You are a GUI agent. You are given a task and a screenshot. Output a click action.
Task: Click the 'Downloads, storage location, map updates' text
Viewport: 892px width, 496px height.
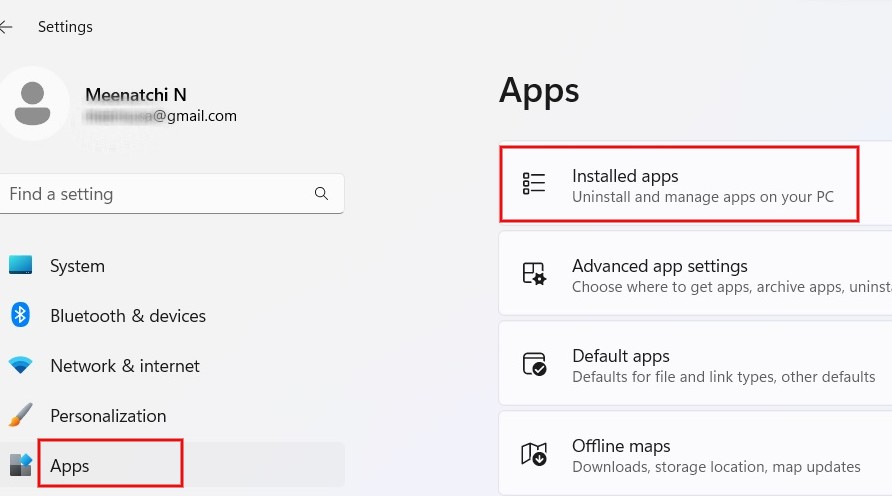716,466
